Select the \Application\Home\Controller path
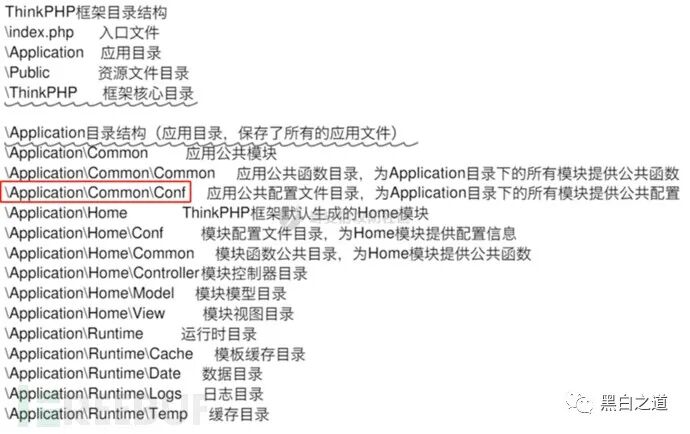The height and width of the screenshot is (434, 690). point(103,273)
